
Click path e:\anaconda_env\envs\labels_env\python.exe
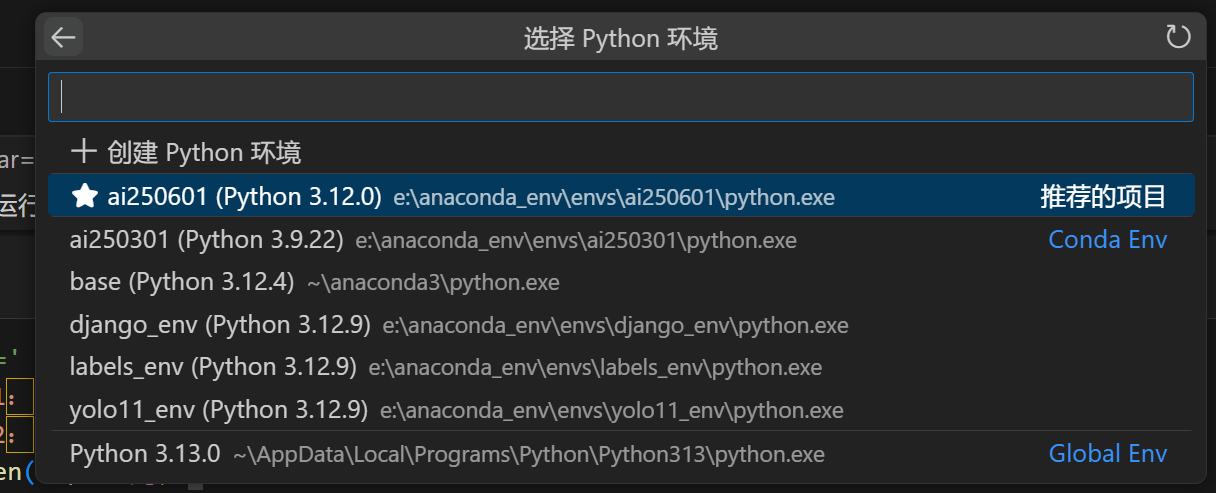(x=595, y=368)
